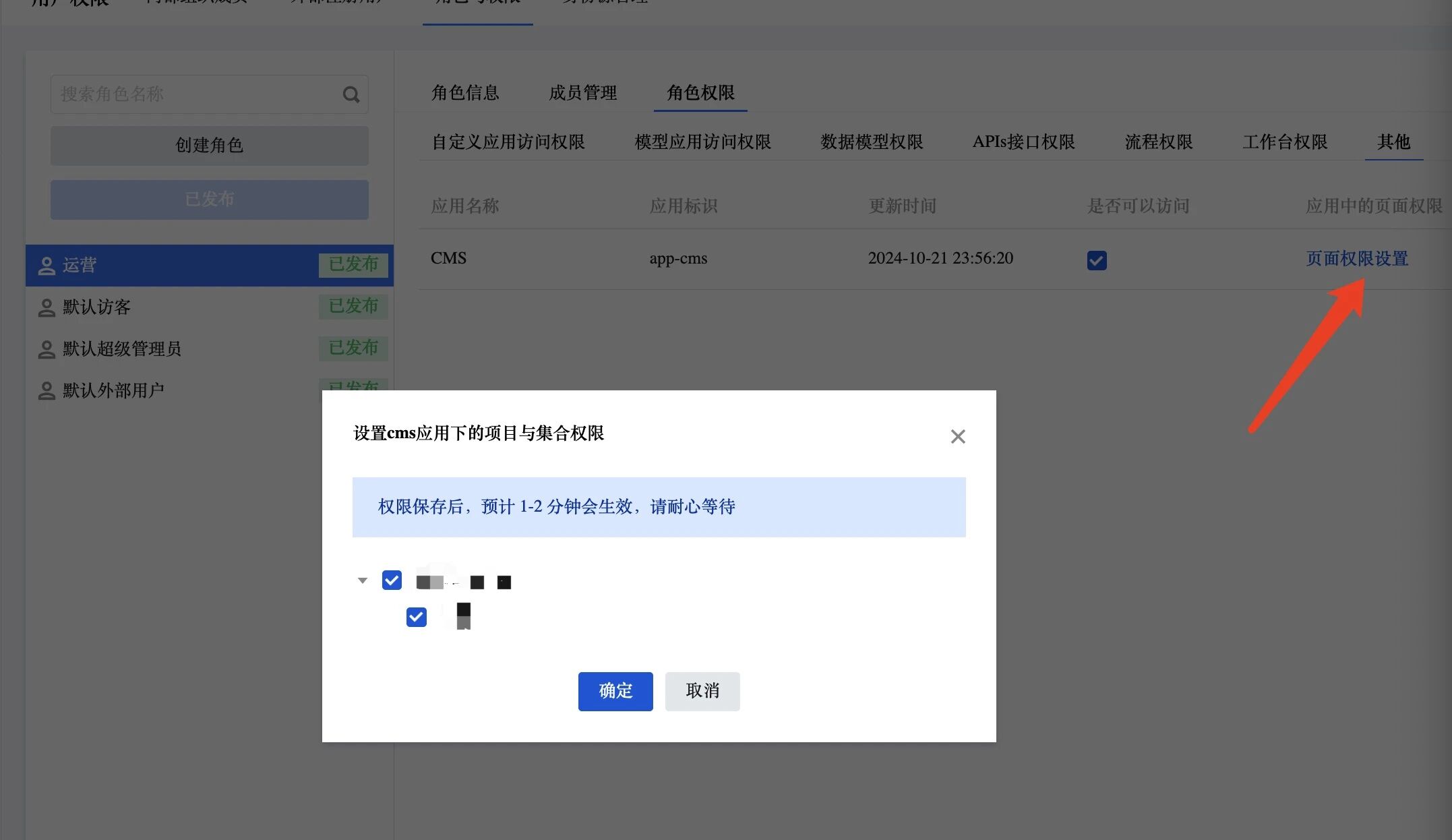1452x840 pixels.
Task: Open the 页面权限设置 link
Action: pyautogui.click(x=1357, y=258)
